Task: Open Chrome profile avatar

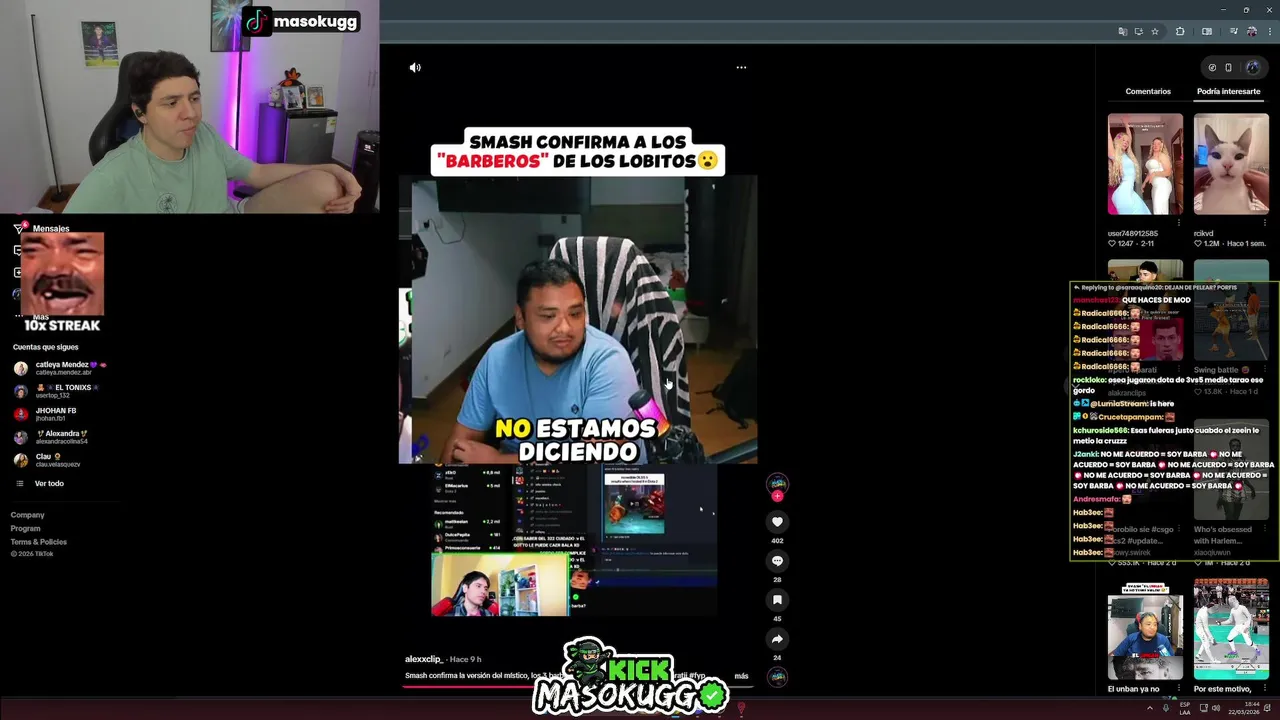Action: (1251, 32)
